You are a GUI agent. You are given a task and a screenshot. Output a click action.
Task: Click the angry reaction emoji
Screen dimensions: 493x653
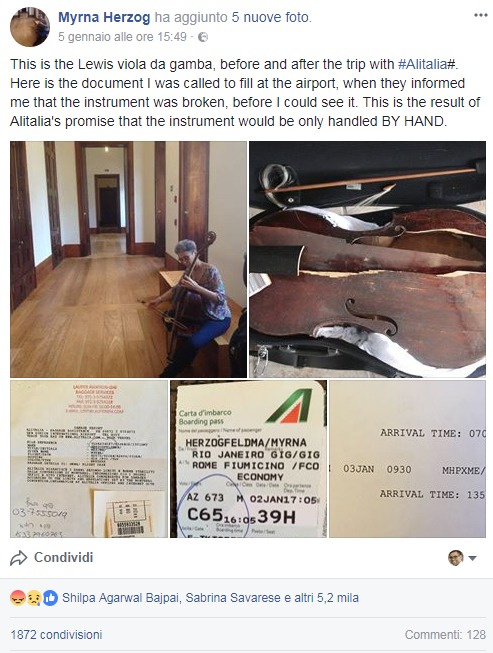tap(17, 598)
